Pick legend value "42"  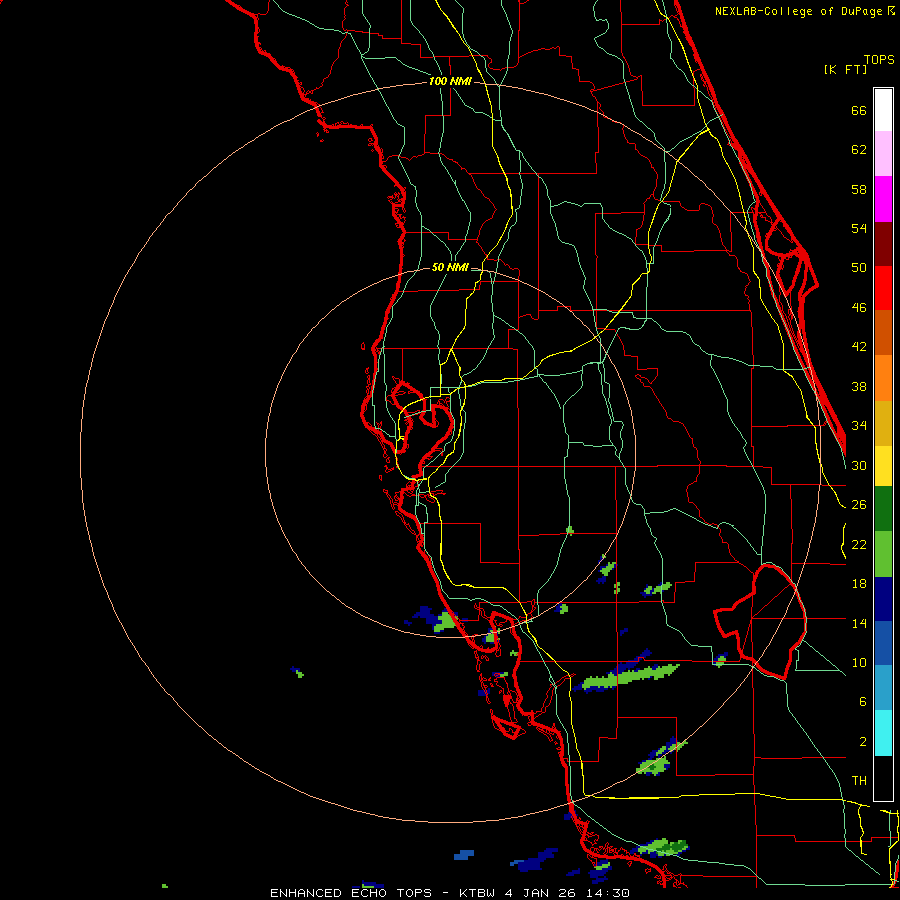tap(859, 347)
